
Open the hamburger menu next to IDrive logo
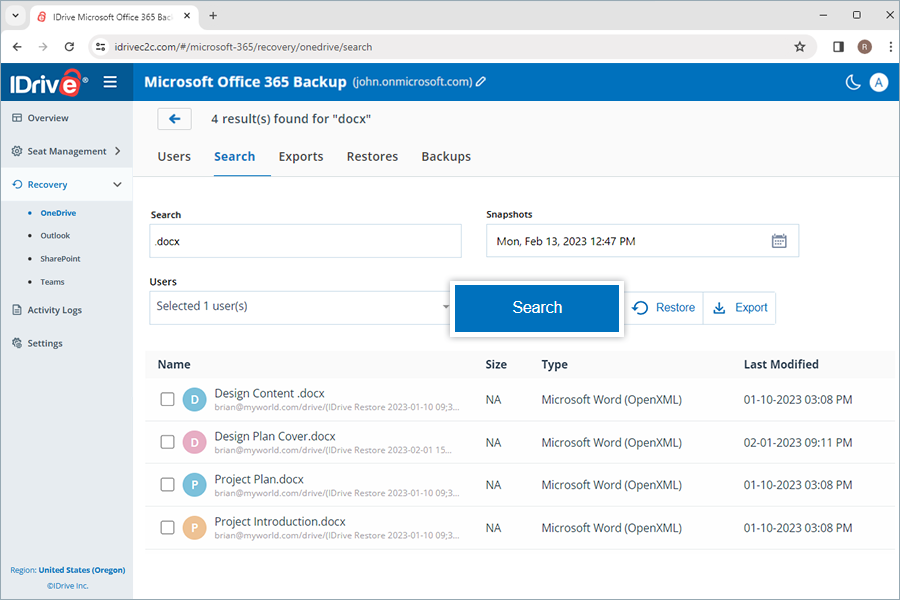pos(110,82)
